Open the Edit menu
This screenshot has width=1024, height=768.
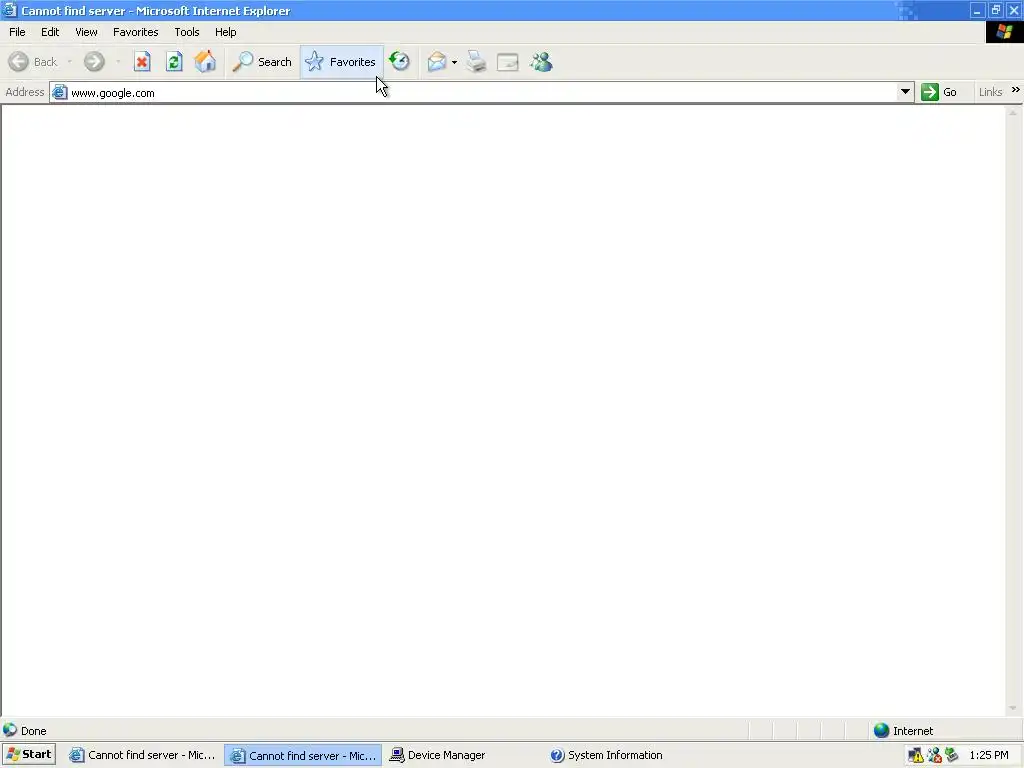(50, 32)
